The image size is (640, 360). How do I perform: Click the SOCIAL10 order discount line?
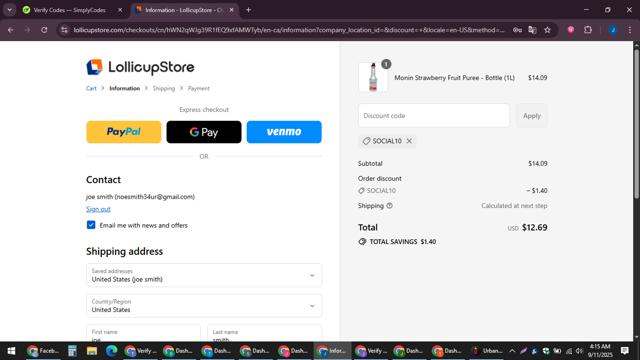453,191
